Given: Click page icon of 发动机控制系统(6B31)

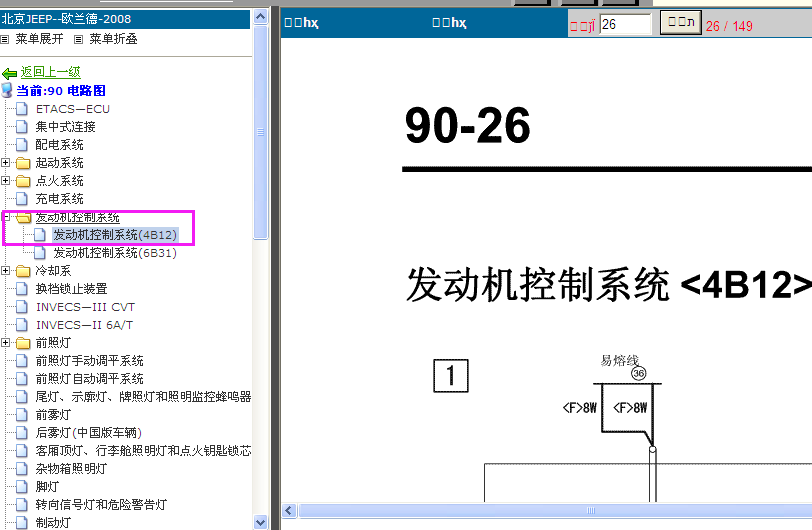Looking at the screenshot, I should click(x=40, y=253).
